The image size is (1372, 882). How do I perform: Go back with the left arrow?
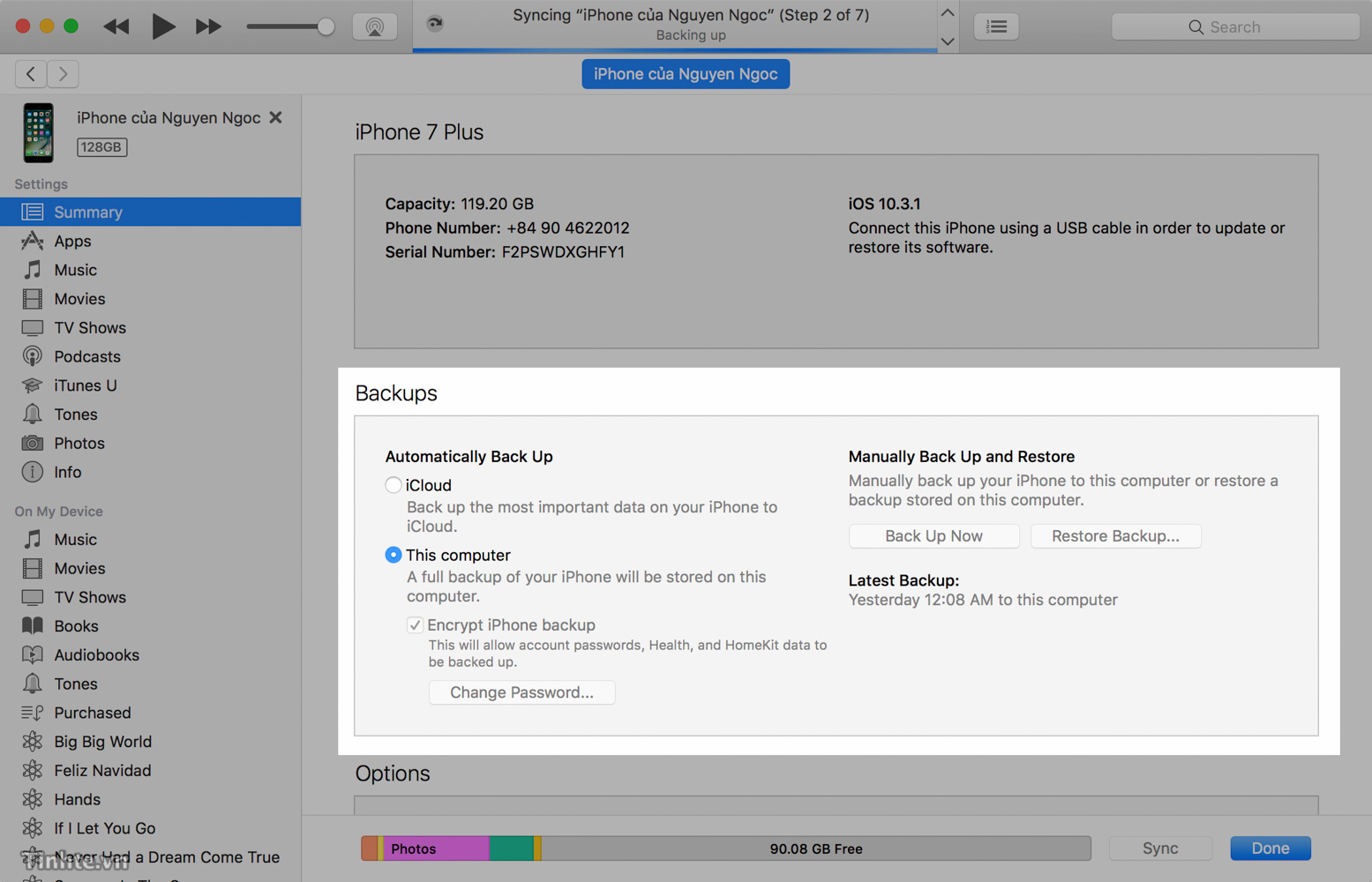(x=31, y=74)
